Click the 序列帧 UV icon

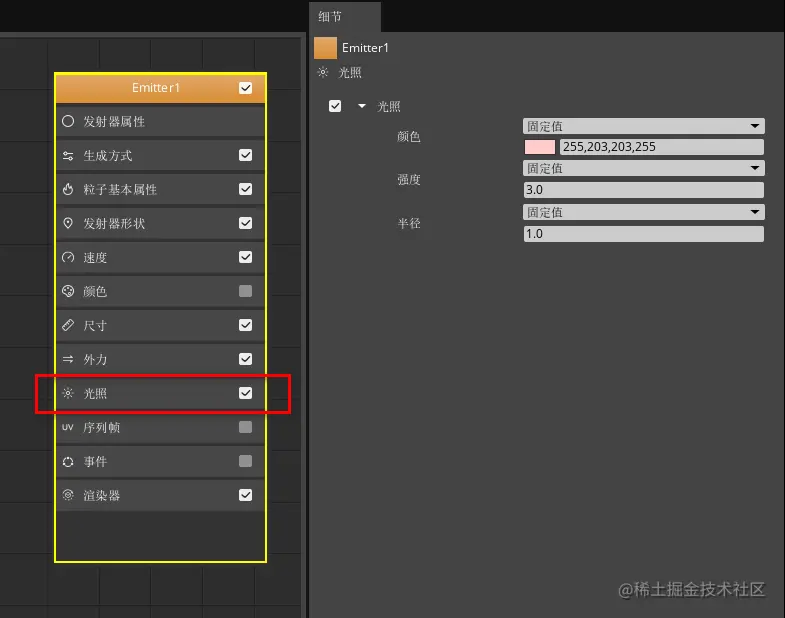pyautogui.click(x=68, y=427)
